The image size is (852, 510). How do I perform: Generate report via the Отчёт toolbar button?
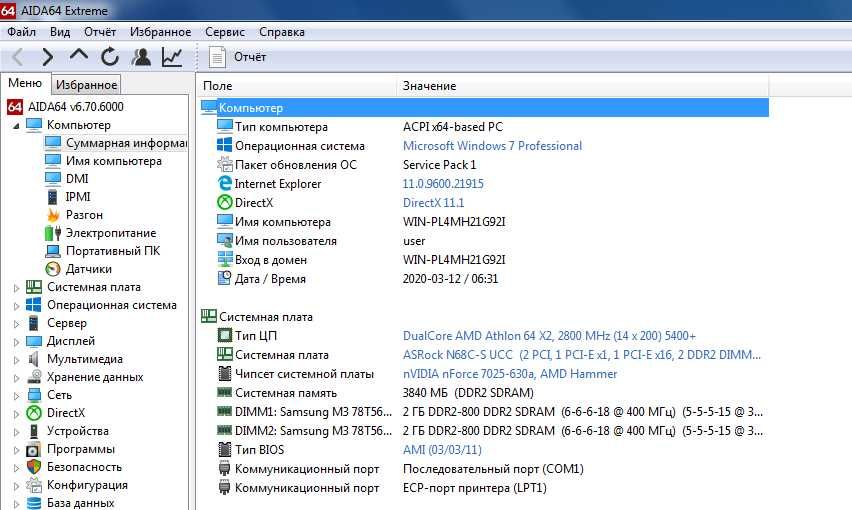[x=238, y=57]
